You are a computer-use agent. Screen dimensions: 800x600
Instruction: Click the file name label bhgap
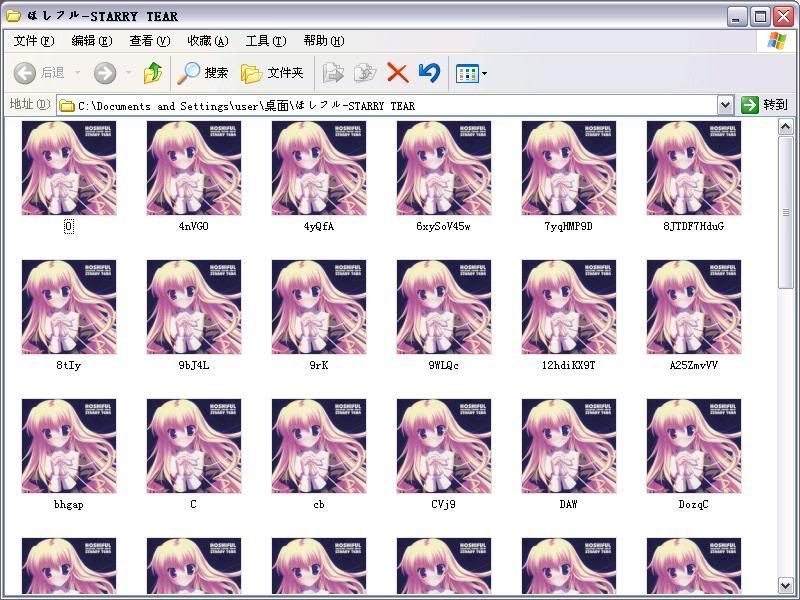coord(69,505)
